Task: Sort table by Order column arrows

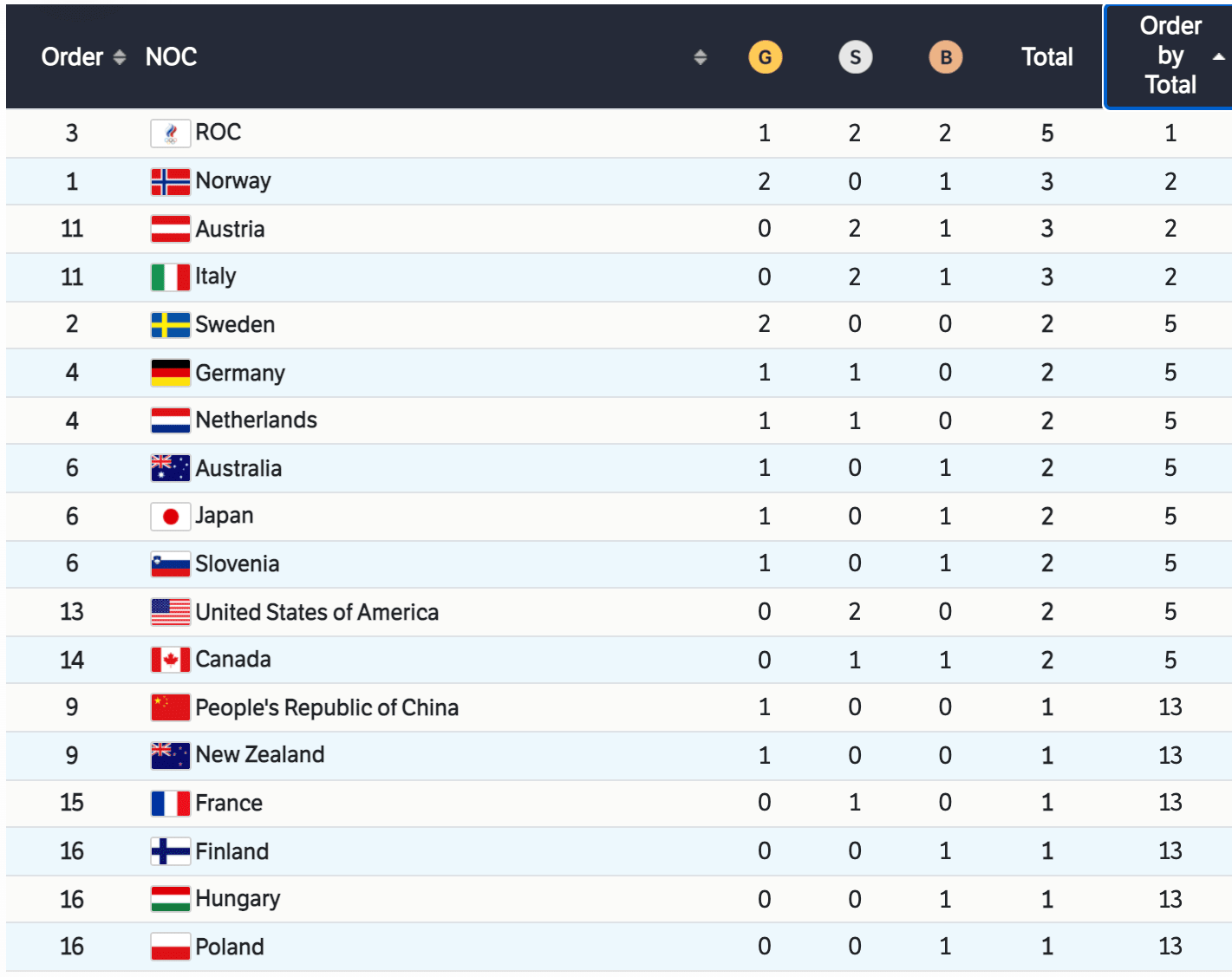Action: coord(120,57)
